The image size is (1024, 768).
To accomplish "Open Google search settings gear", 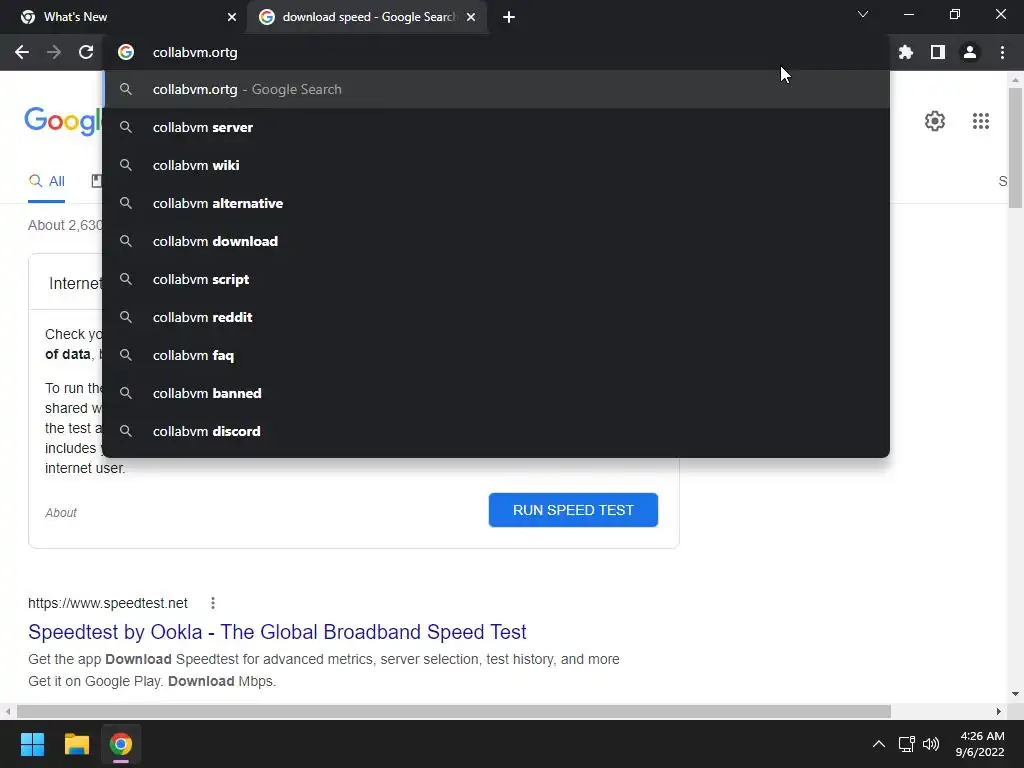I will (x=935, y=121).
